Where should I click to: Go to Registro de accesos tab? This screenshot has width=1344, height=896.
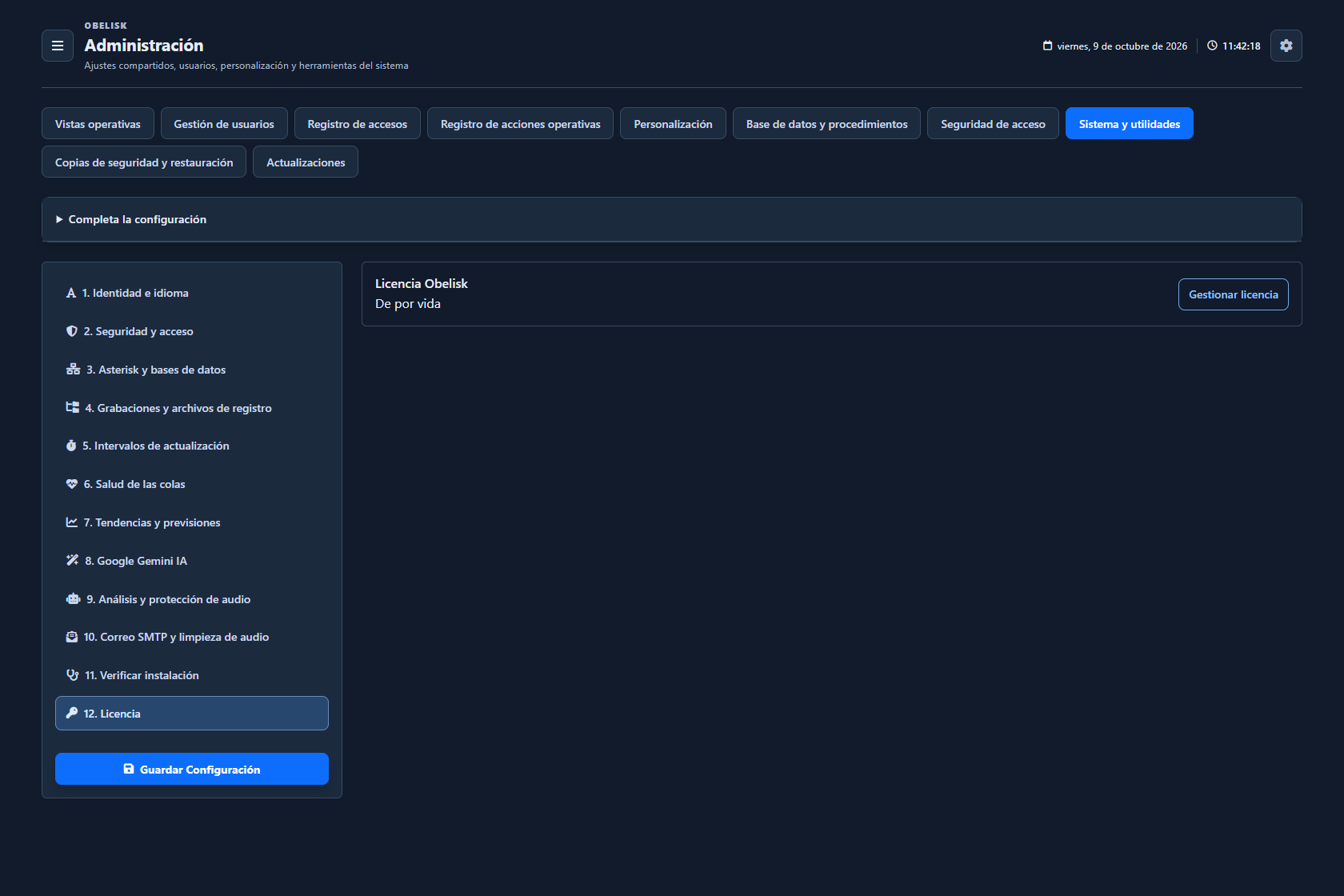358,123
